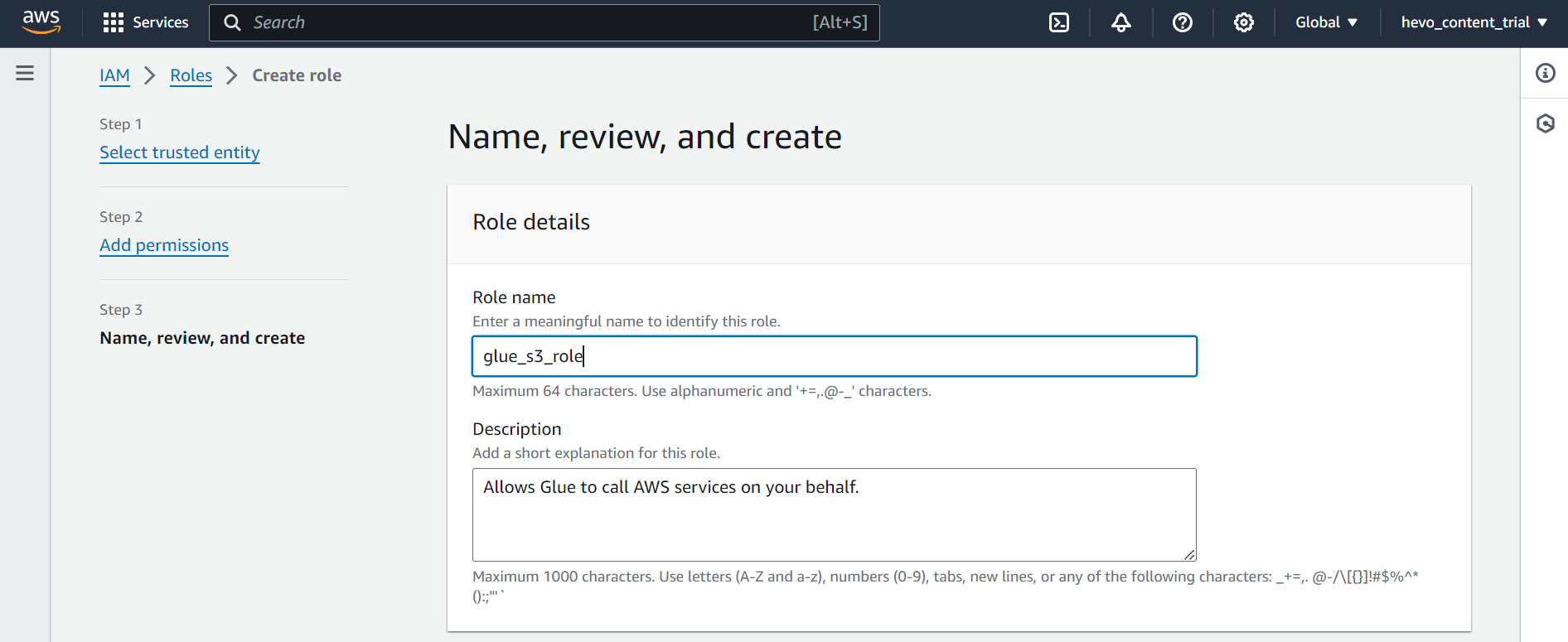Return to Select trusted entity step

(x=180, y=152)
